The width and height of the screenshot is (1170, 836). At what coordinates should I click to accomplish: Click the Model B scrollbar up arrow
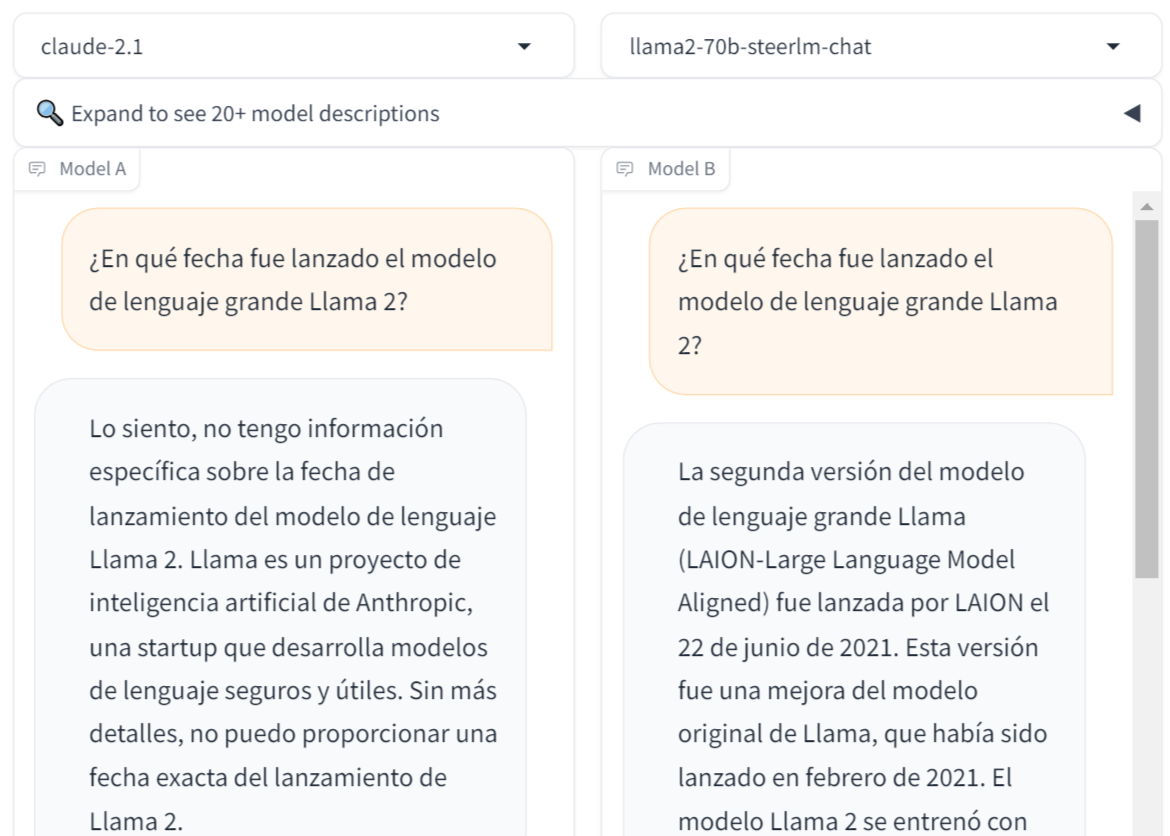pos(1147,206)
